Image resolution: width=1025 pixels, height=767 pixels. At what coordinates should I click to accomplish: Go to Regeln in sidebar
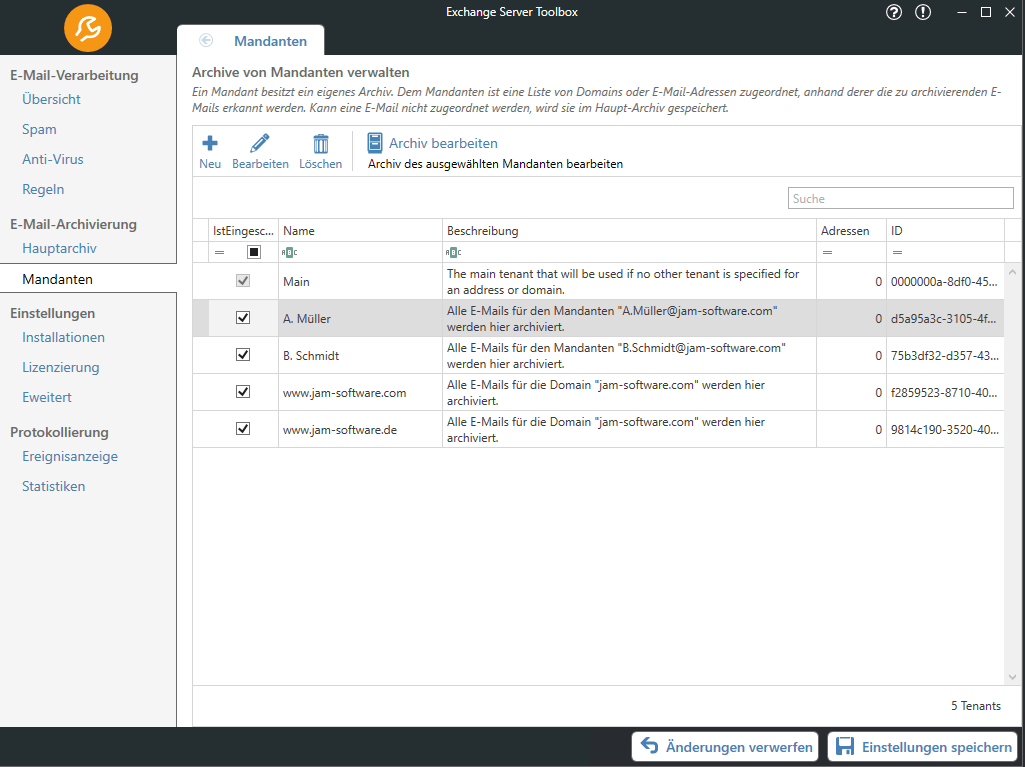(x=43, y=189)
